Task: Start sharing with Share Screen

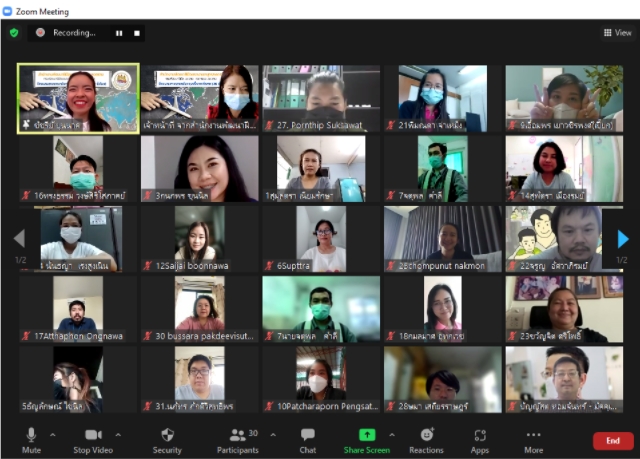Action: pos(366,439)
